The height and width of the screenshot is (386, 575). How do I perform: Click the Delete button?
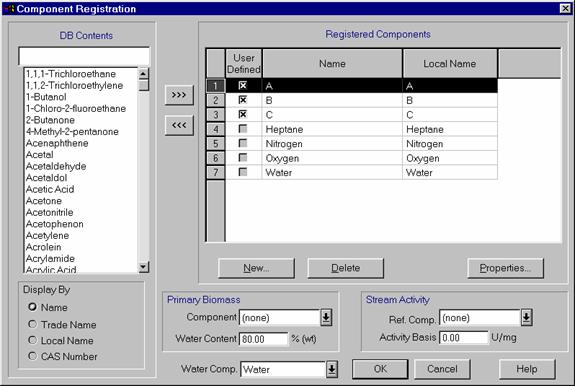click(x=345, y=268)
